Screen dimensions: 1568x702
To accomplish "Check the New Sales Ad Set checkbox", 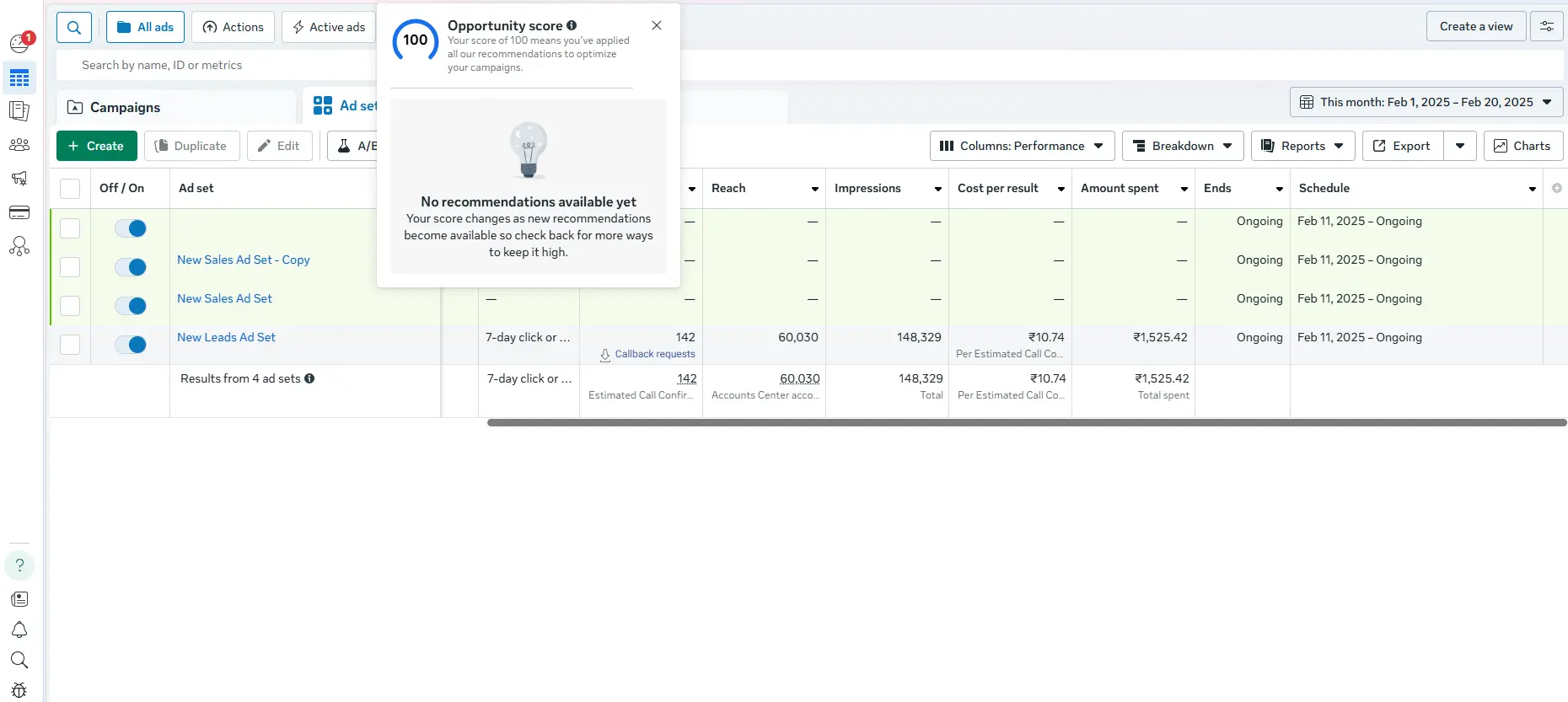I will tap(70, 306).
